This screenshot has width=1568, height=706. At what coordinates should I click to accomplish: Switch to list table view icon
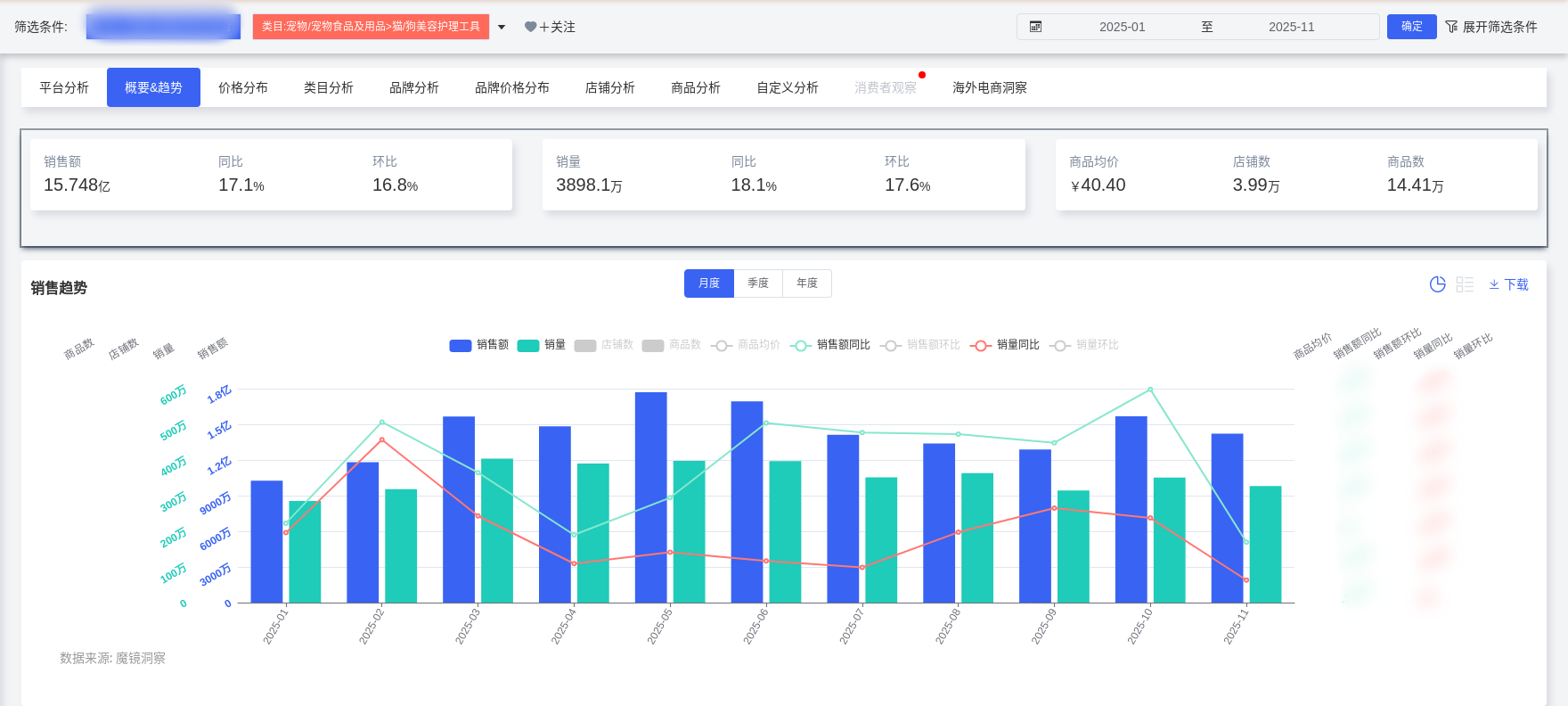click(x=1465, y=284)
